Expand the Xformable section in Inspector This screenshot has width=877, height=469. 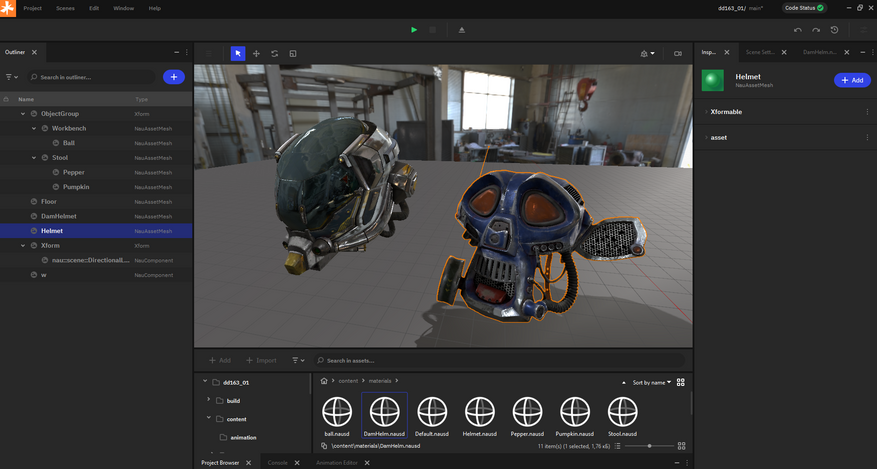[706, 112]
